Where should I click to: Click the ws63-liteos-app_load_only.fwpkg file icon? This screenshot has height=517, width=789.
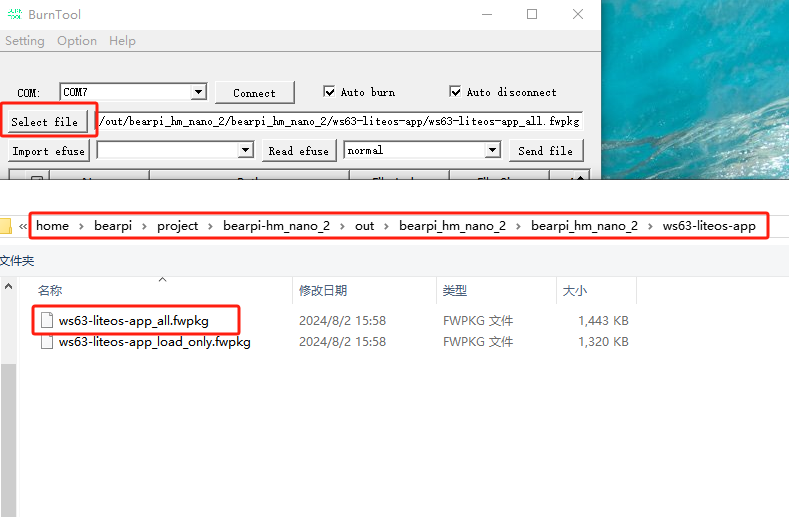pos(47,342)
